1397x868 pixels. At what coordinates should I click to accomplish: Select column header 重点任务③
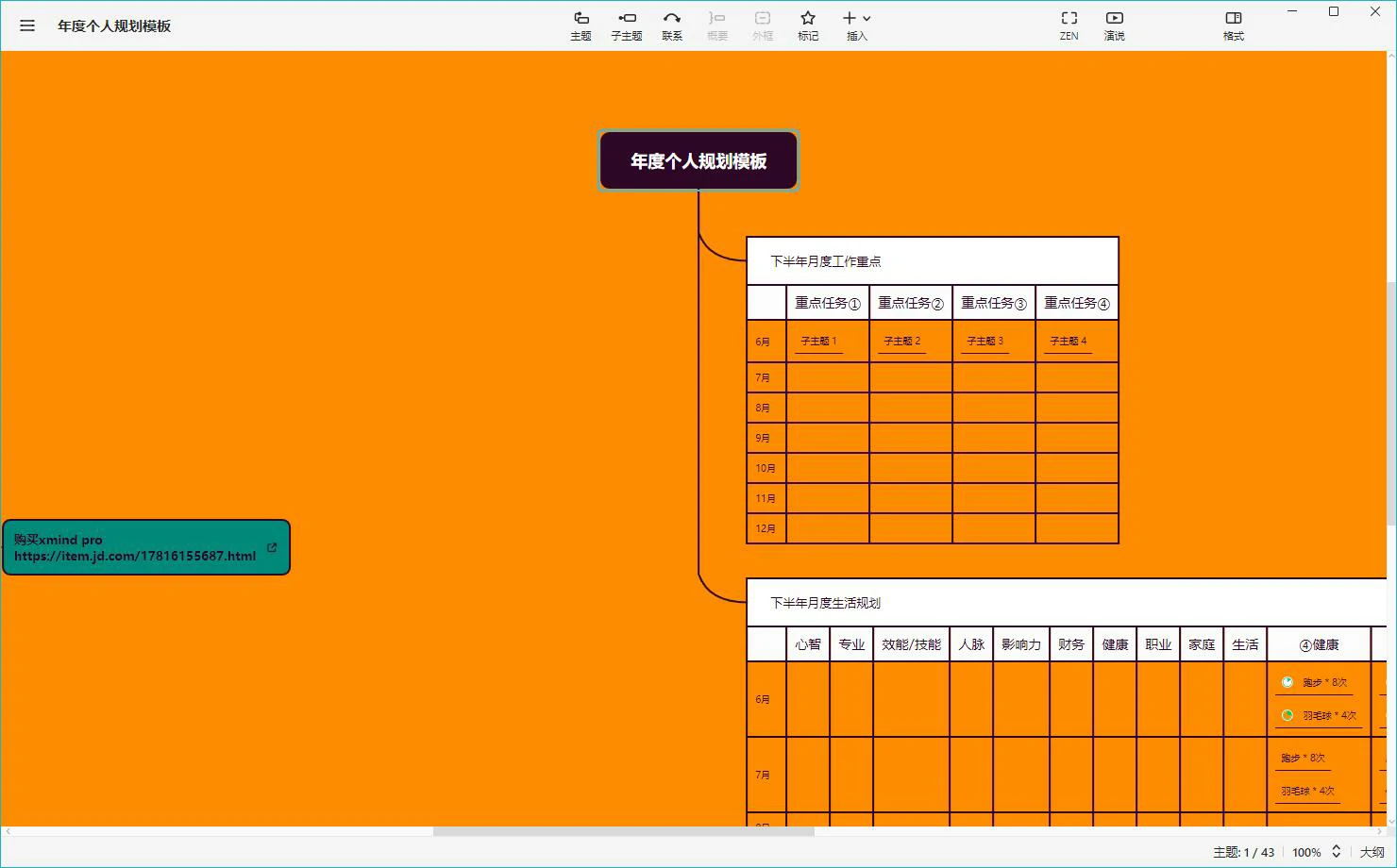pyautogui.click(x=994, y=303)
